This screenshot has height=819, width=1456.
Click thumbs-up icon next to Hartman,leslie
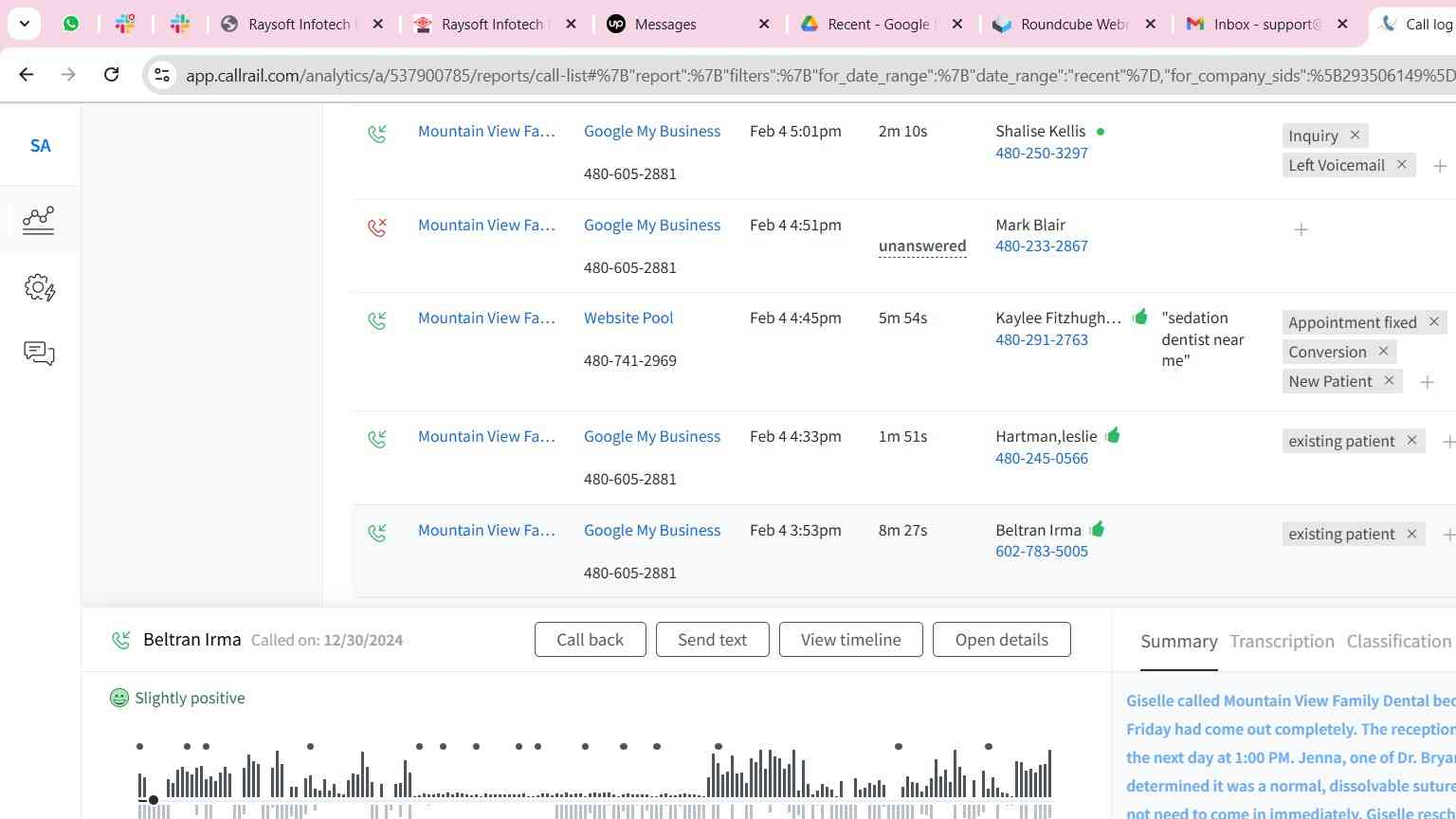click(x=1113, y=435)
